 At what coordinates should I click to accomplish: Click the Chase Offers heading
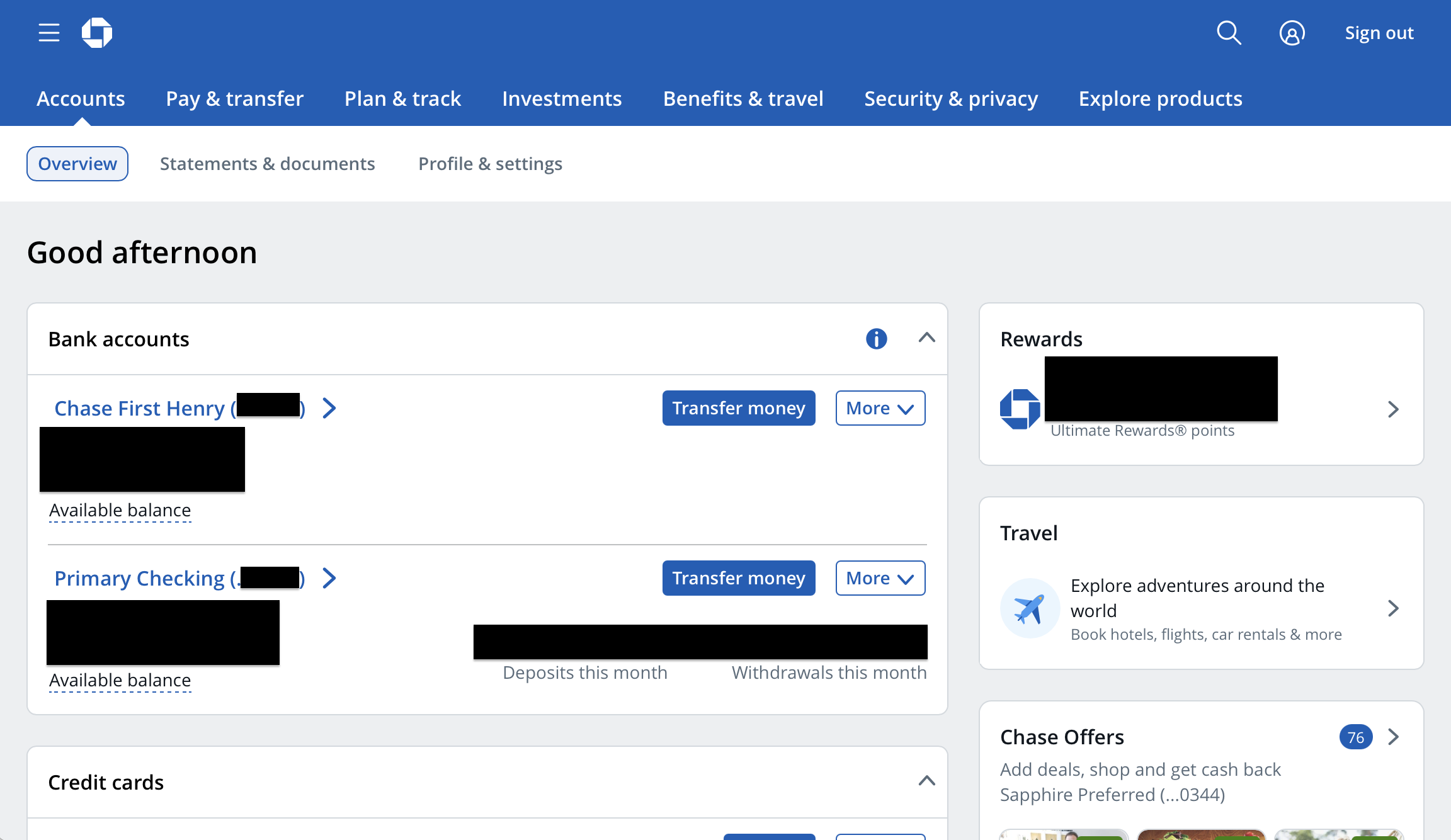(x=1062, y=737)
